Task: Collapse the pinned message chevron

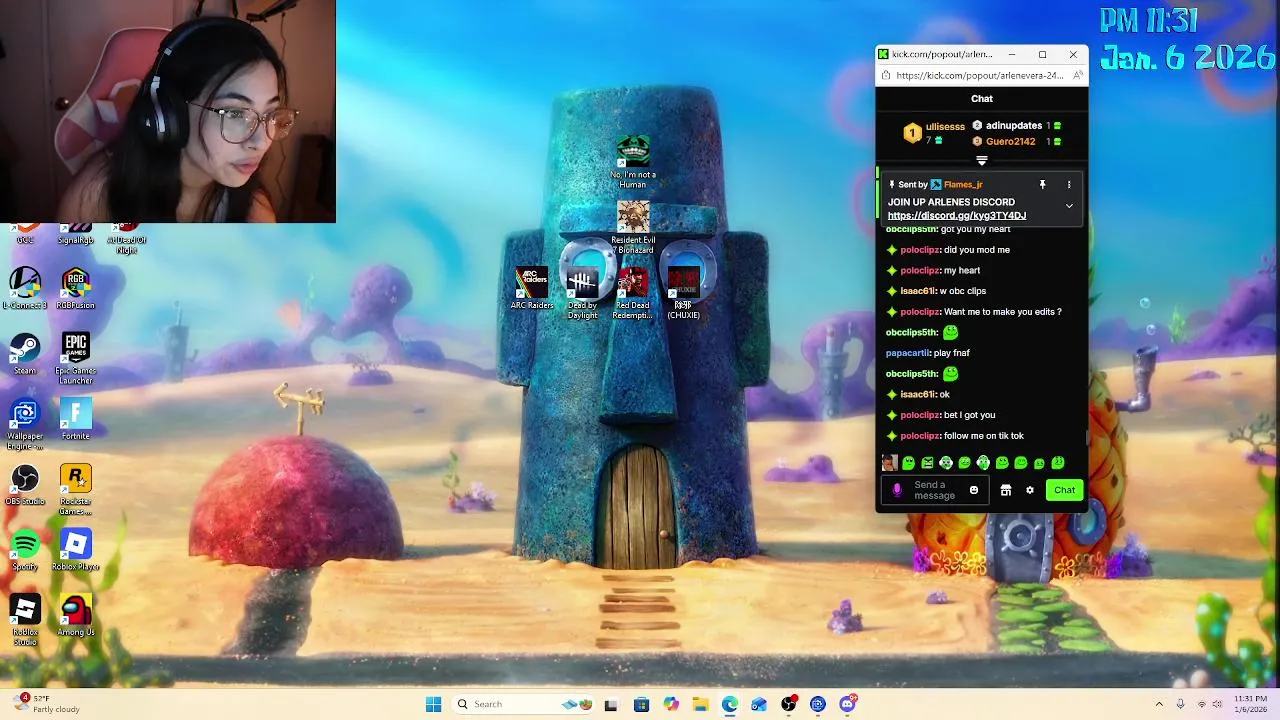Action: (1069, 206)
